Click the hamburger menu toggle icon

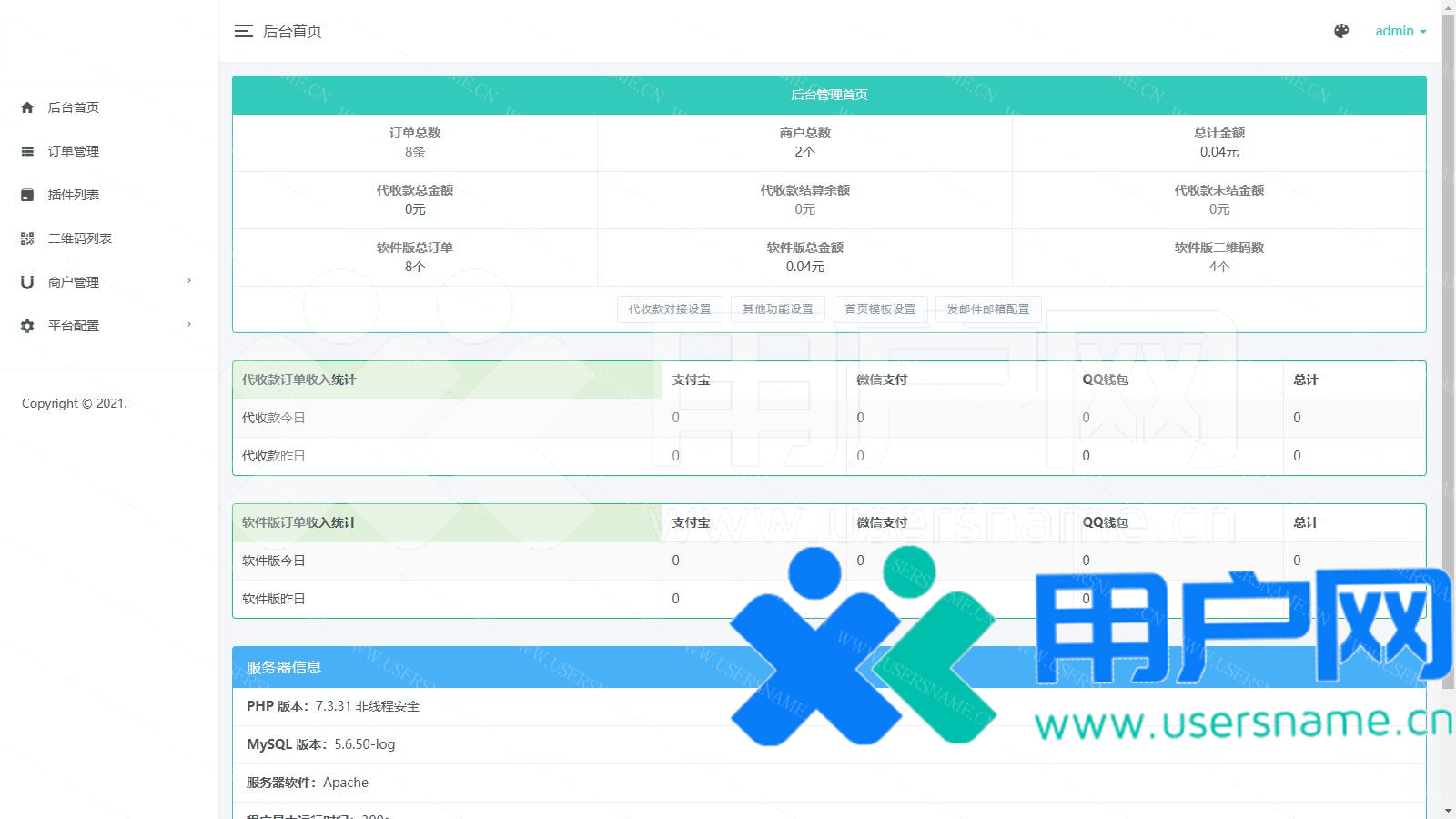click(243, 31)
